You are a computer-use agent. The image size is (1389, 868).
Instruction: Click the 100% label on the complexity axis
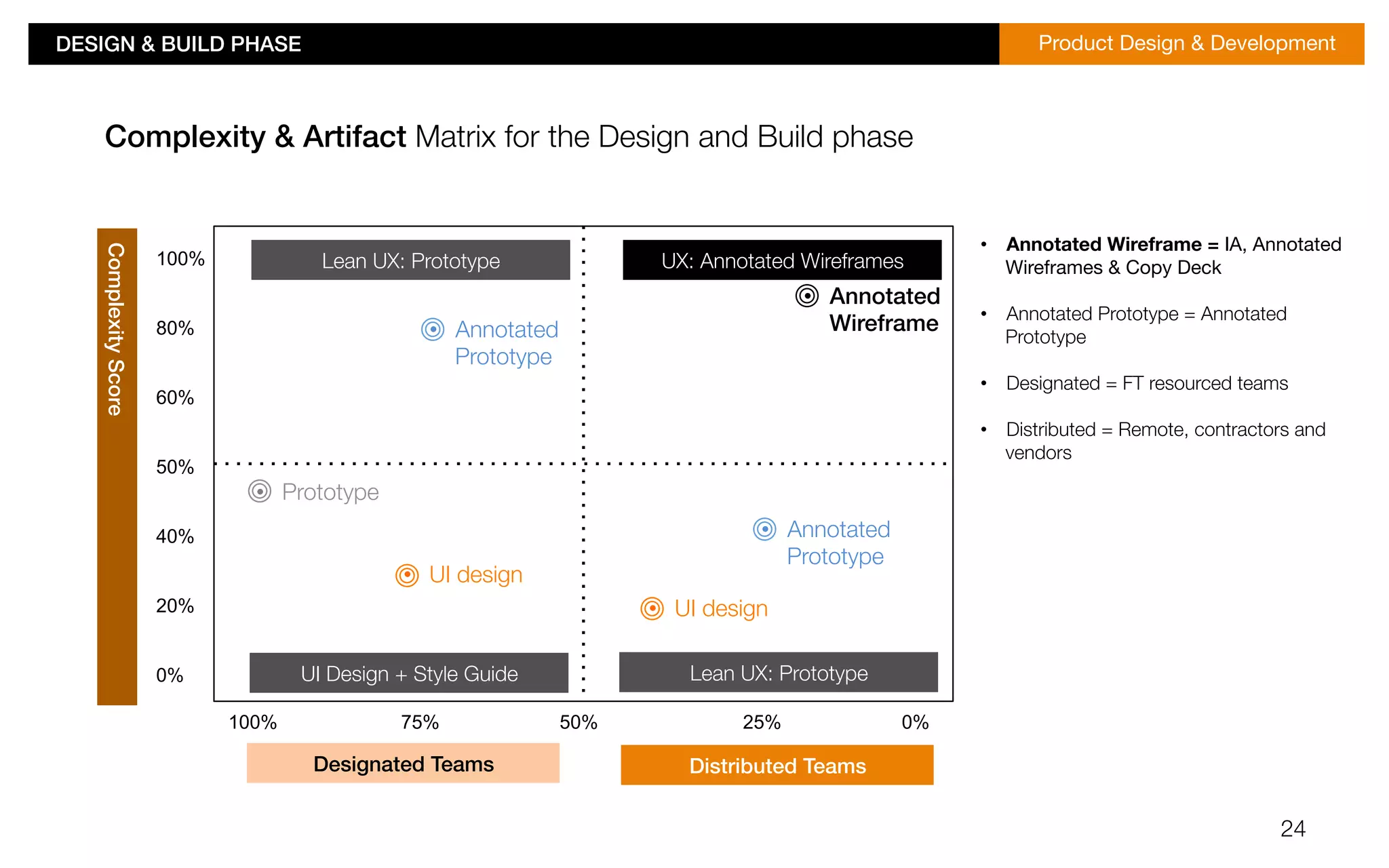pyautogui.click(x=180, y=259)
